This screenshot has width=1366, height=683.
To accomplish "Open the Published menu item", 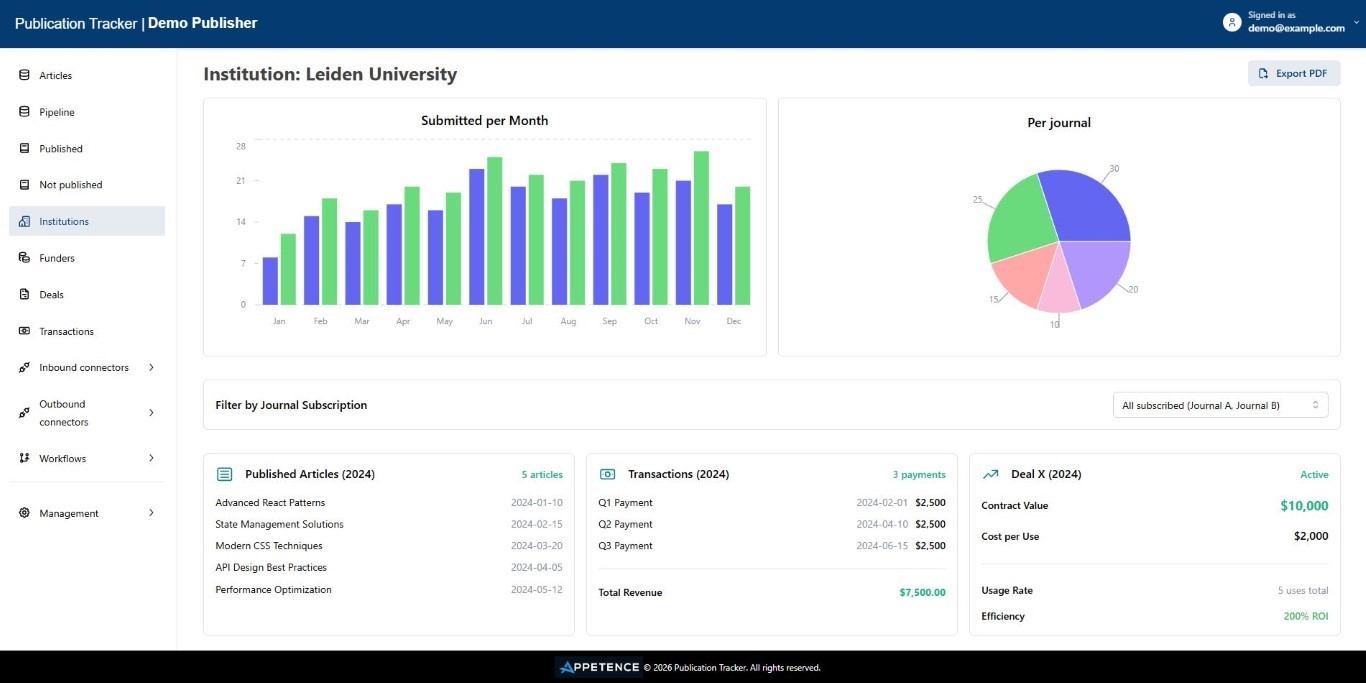I will point(61,149).
